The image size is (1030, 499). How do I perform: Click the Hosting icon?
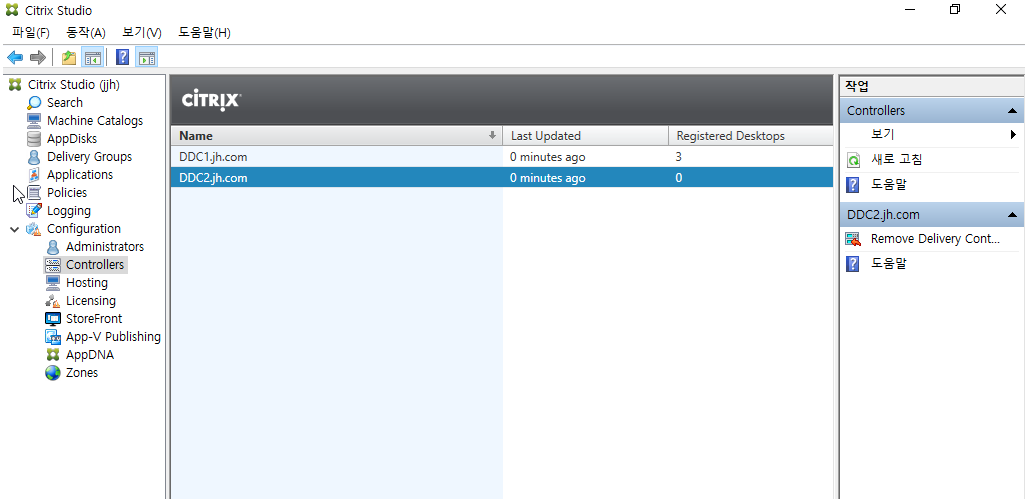[53, 282]
